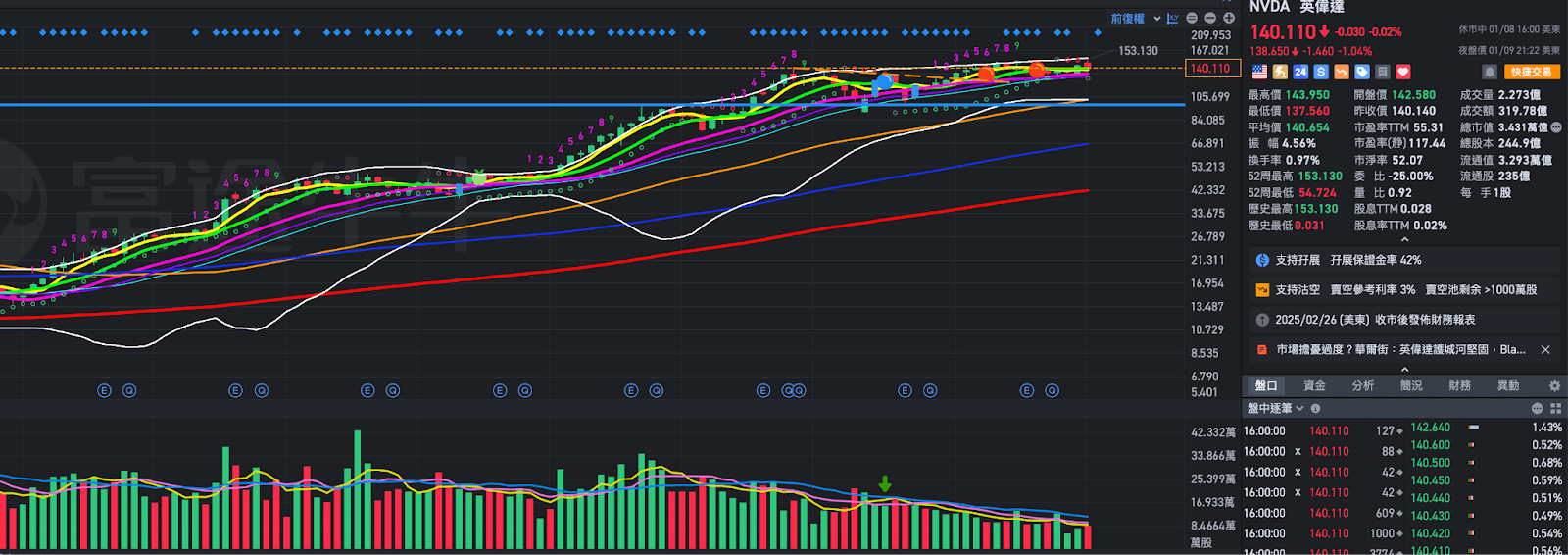Click the orange 支持沽空 icon
The width and height of the screenshot is (1568, 555).
(x=1262, y=290)
